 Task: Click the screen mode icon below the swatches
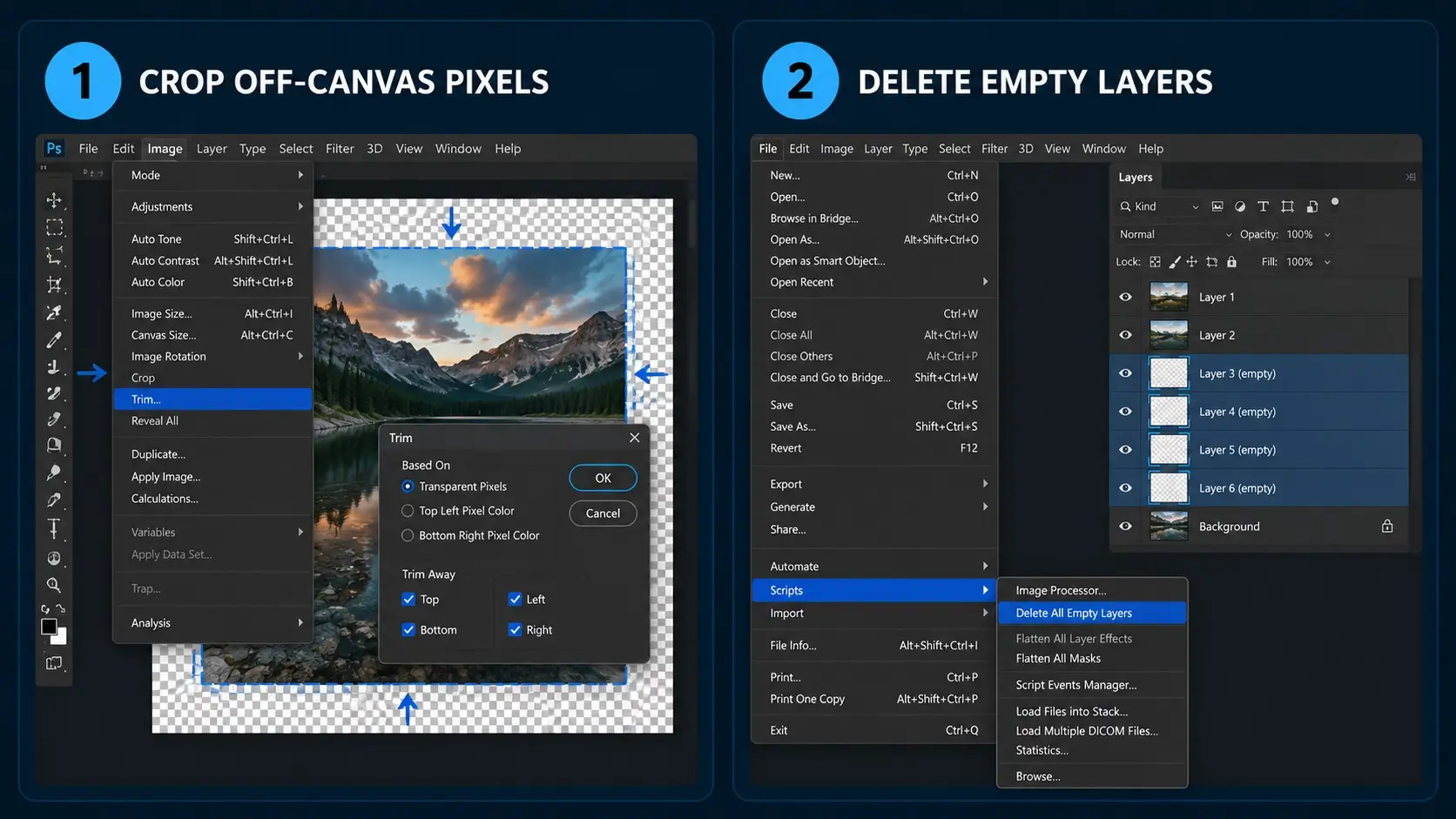click(x=54, y=663)
